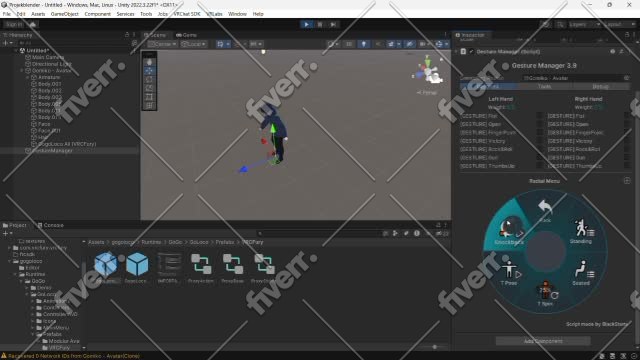Switch to the Console tab
Image resolution: width=640 pixels, height=360 pixels.
tap(51, 225)
